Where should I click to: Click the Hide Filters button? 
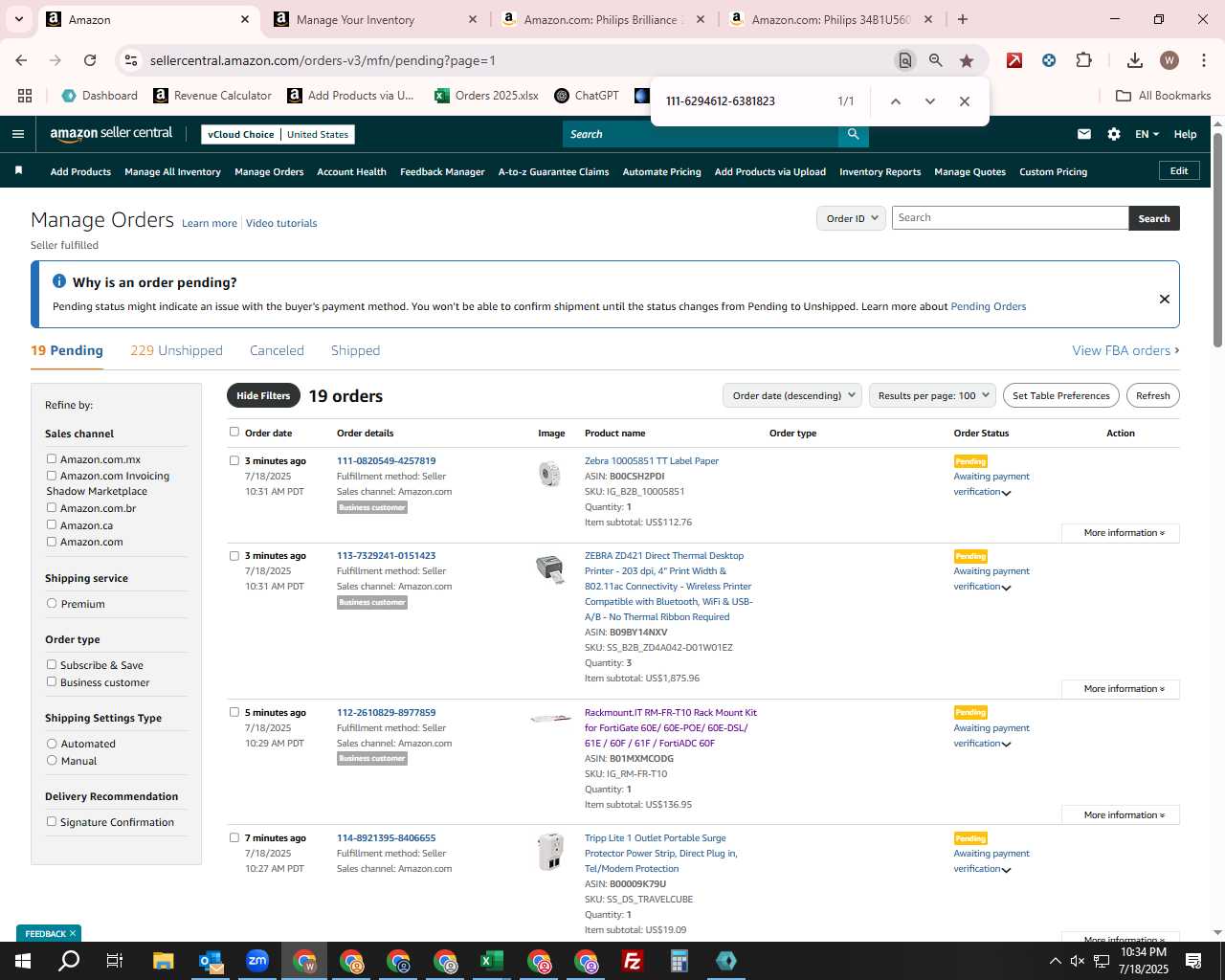263,395
